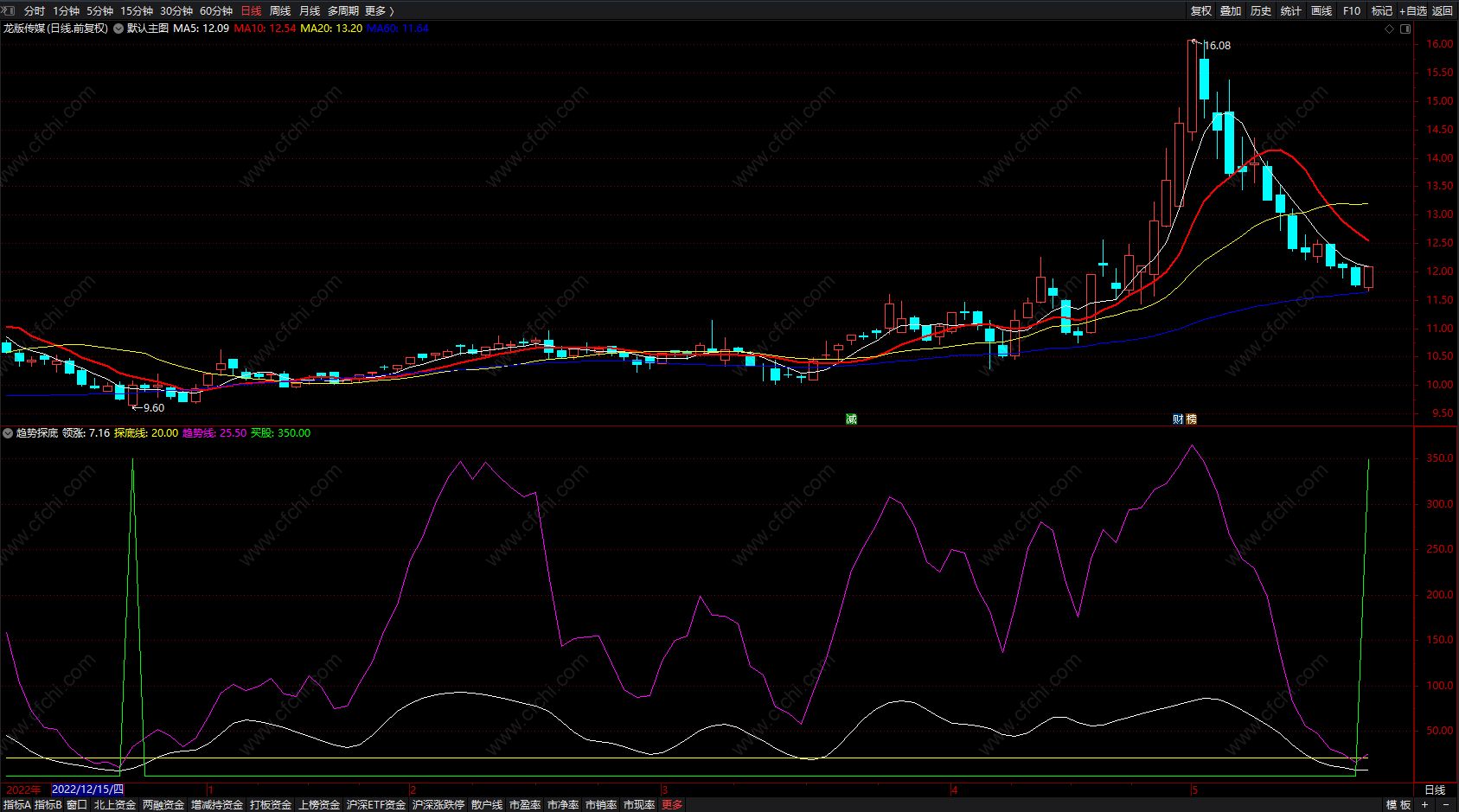Show the 北上资金 indicator
This screenshot has width=1459, height=812.
(115, 805)
